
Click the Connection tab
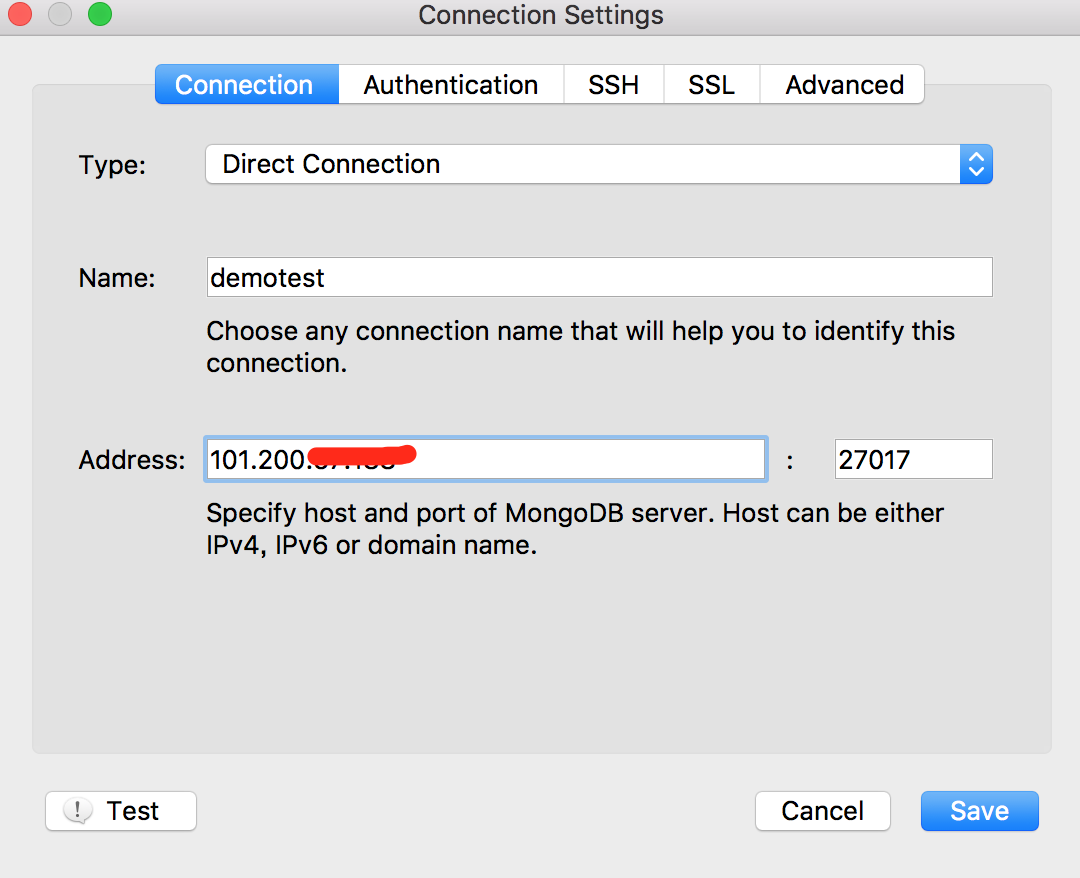point(244,85)
